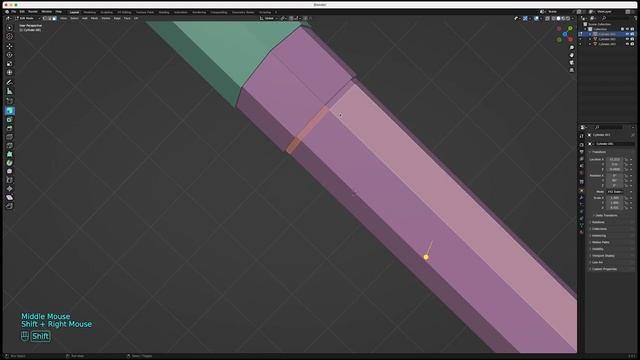This screenshot has width=640, height=360.
Task: Select the Shrink/Fatten tool
Action: click(9, 189)
